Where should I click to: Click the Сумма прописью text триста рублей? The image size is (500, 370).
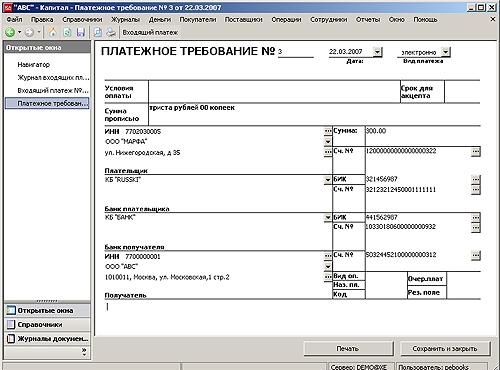click(x=192, y=108)
